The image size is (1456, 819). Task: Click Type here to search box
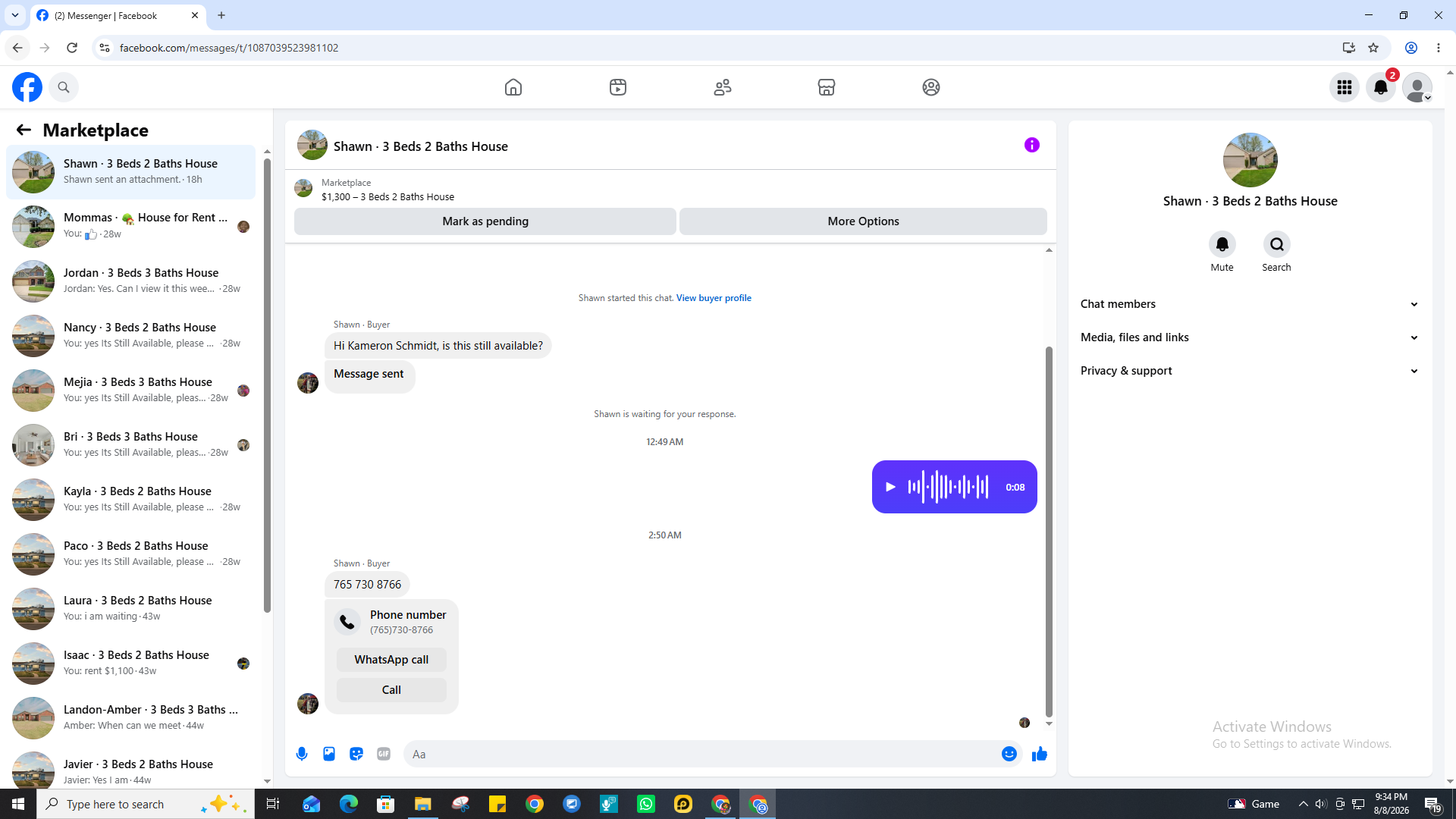146,804
